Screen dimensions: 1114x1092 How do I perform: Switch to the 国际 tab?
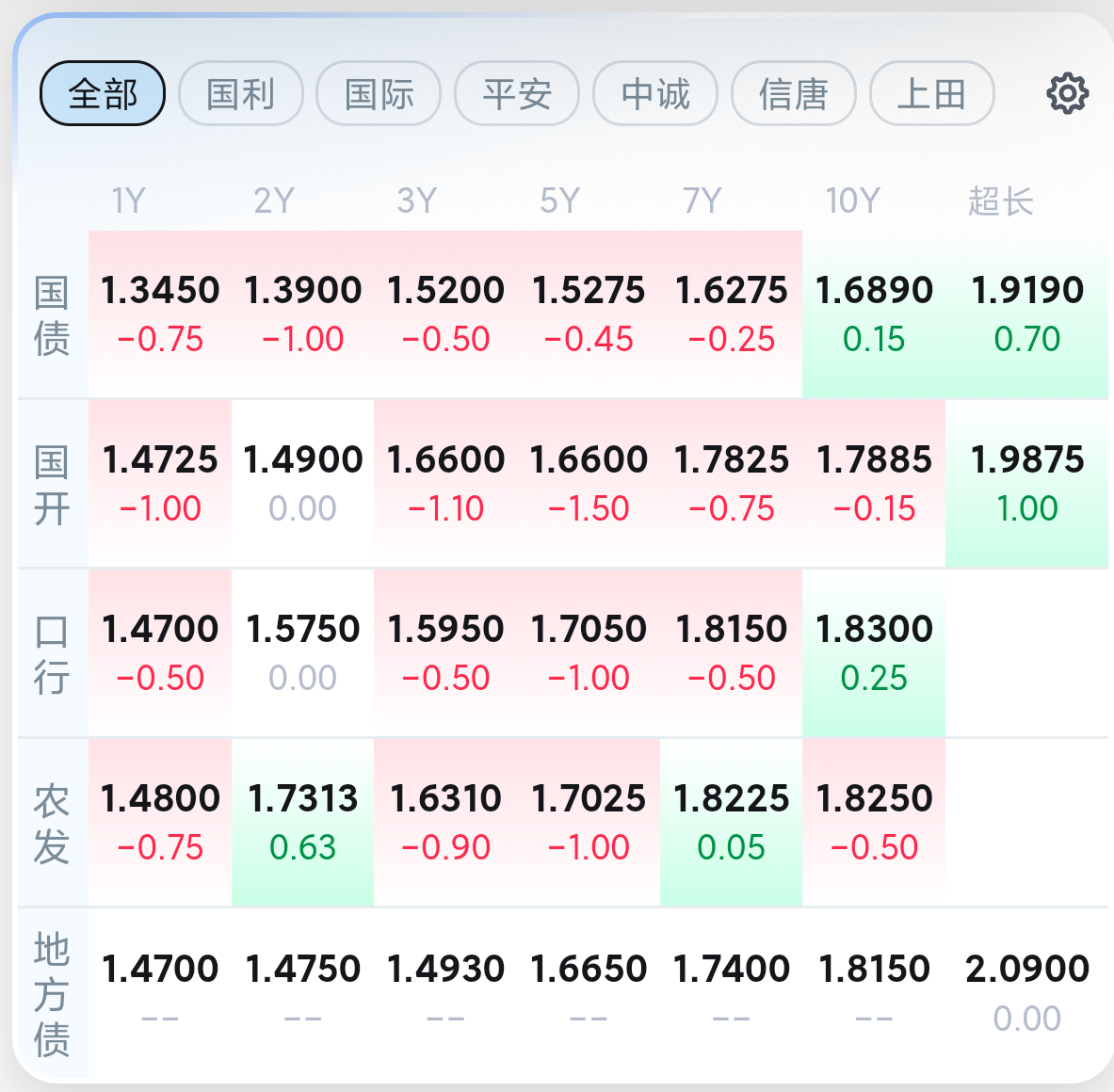pyautogui.click(x=379, y=93)
